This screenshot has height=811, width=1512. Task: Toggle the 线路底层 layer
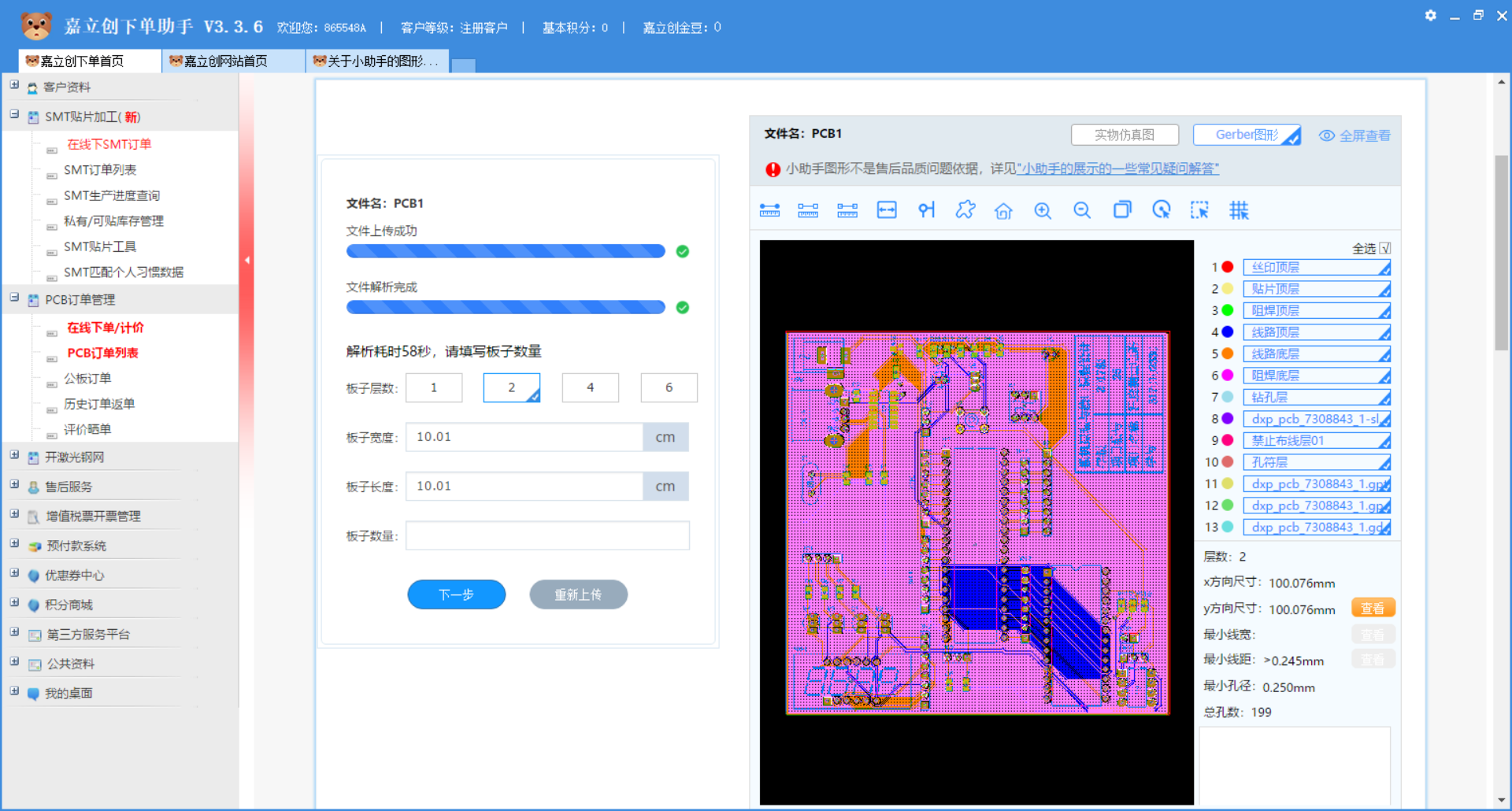(x=1316, y=354)
